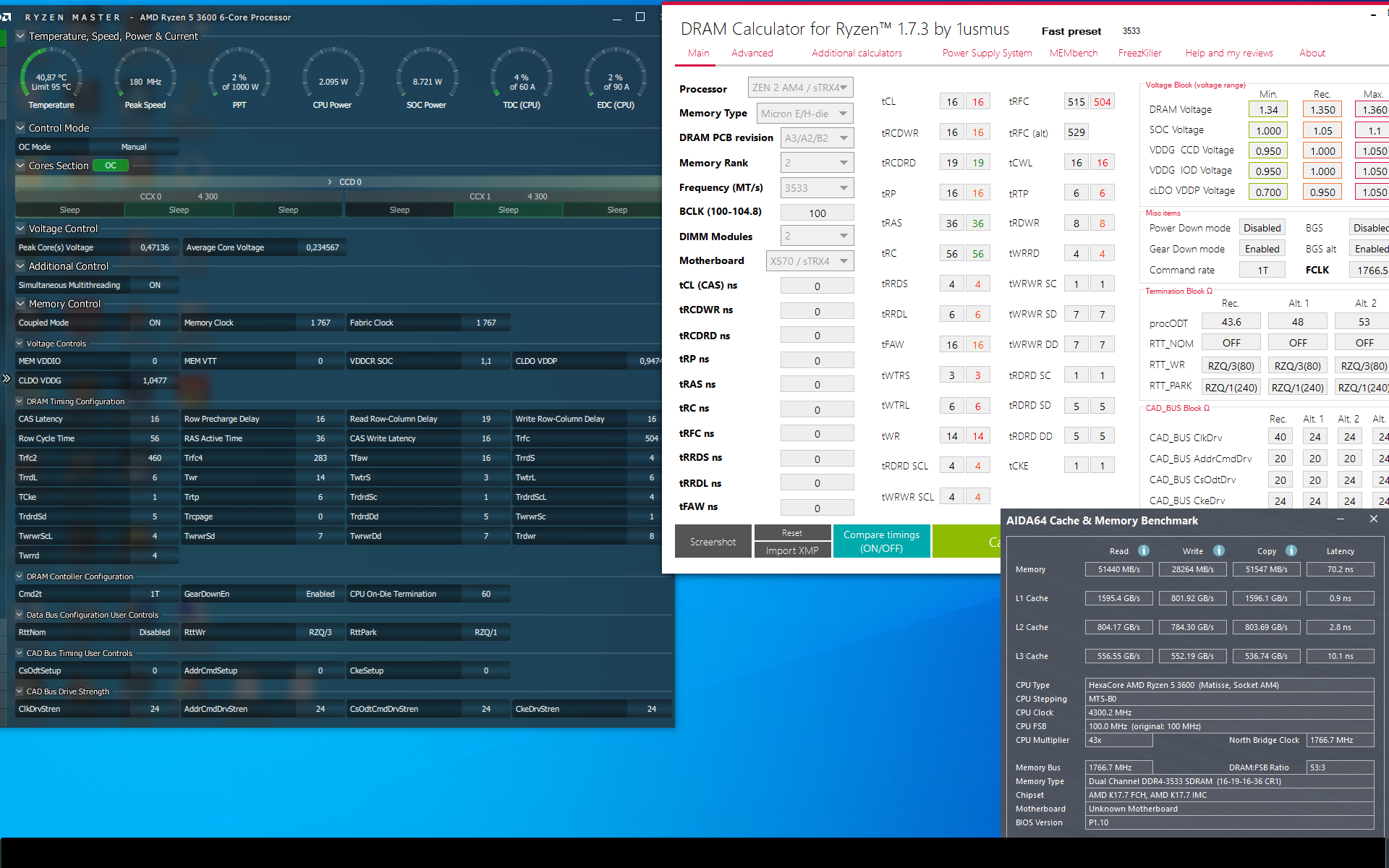Click the Import XMP button
This screenshot has width=1389, height=868.
(x=791, y=550)
